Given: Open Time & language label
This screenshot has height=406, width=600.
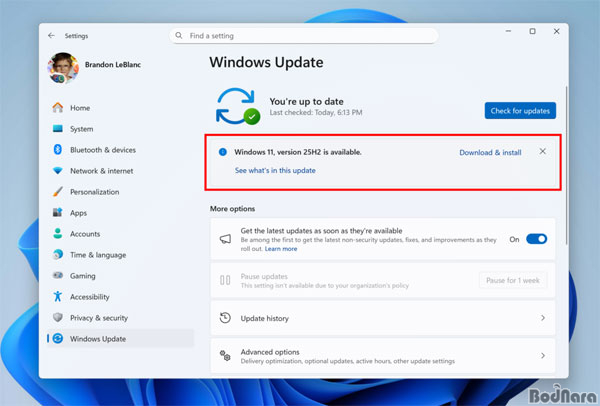Looking at the screenshot, I should 98,255.
